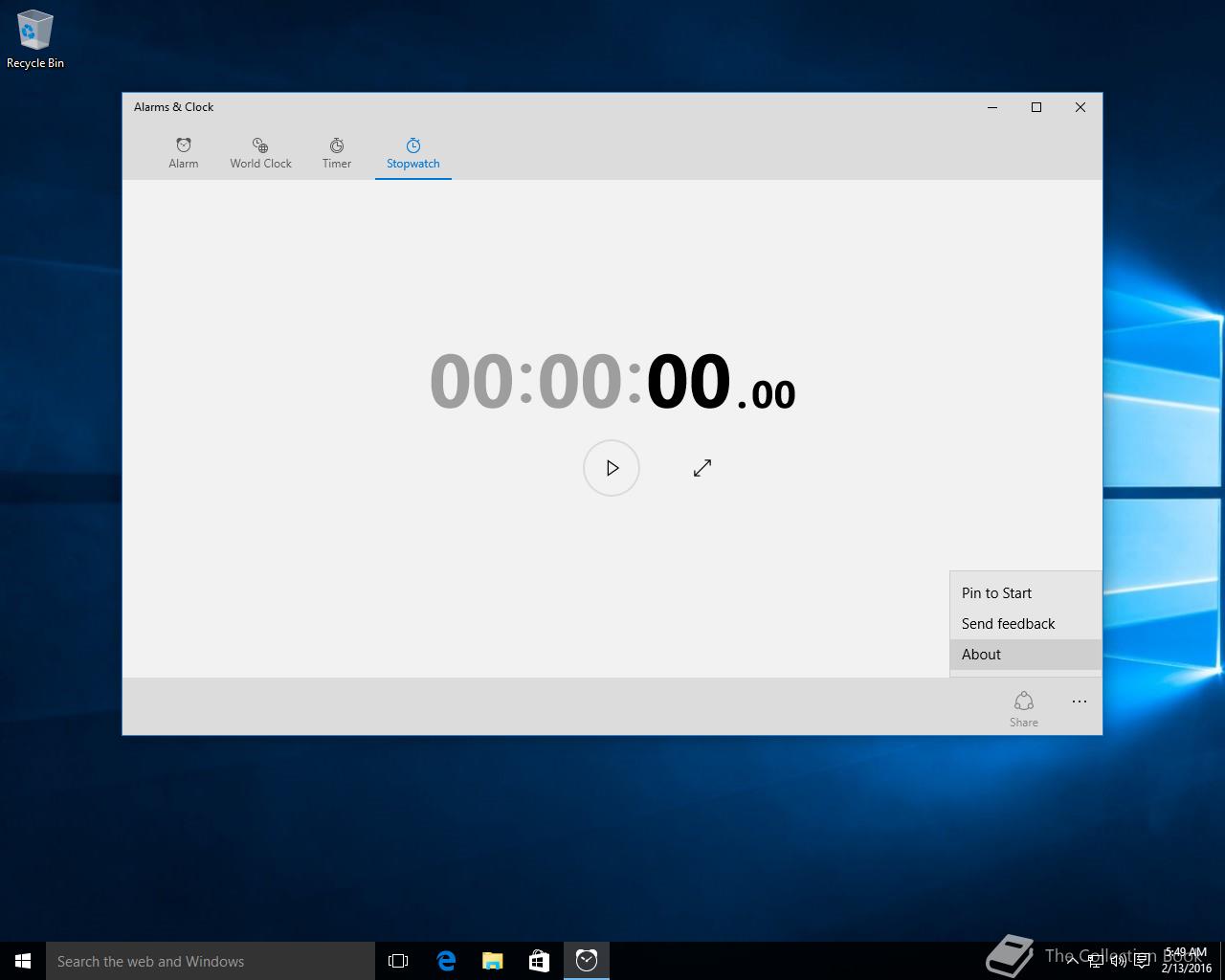This screenshot has height=980, width=1225.
Task: Open Task View on the taskbar
Action: point(398,961)
